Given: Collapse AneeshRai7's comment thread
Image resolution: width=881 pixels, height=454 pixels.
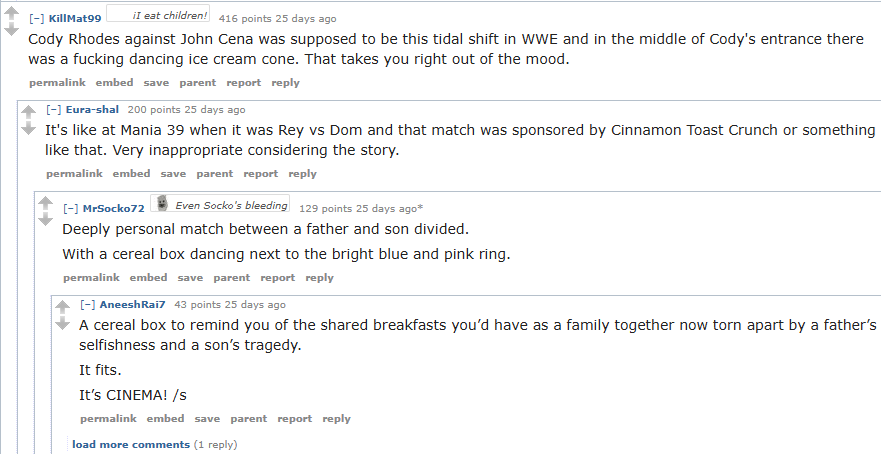Looking at the screenshot, I should coord(88,305).
